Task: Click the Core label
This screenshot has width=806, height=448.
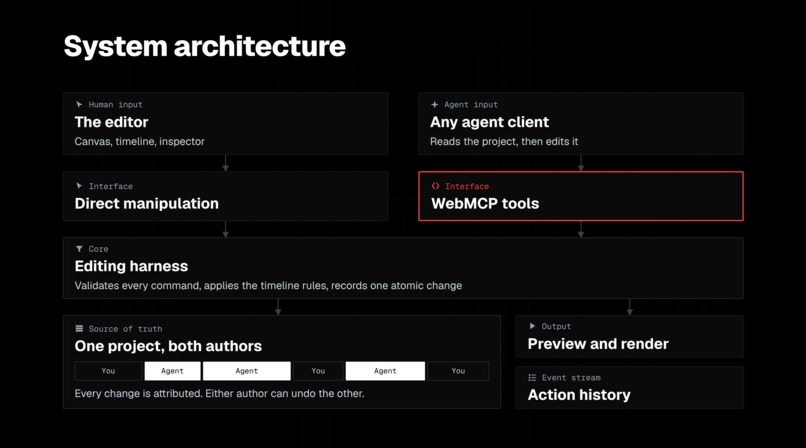Action: coord(98,249)
